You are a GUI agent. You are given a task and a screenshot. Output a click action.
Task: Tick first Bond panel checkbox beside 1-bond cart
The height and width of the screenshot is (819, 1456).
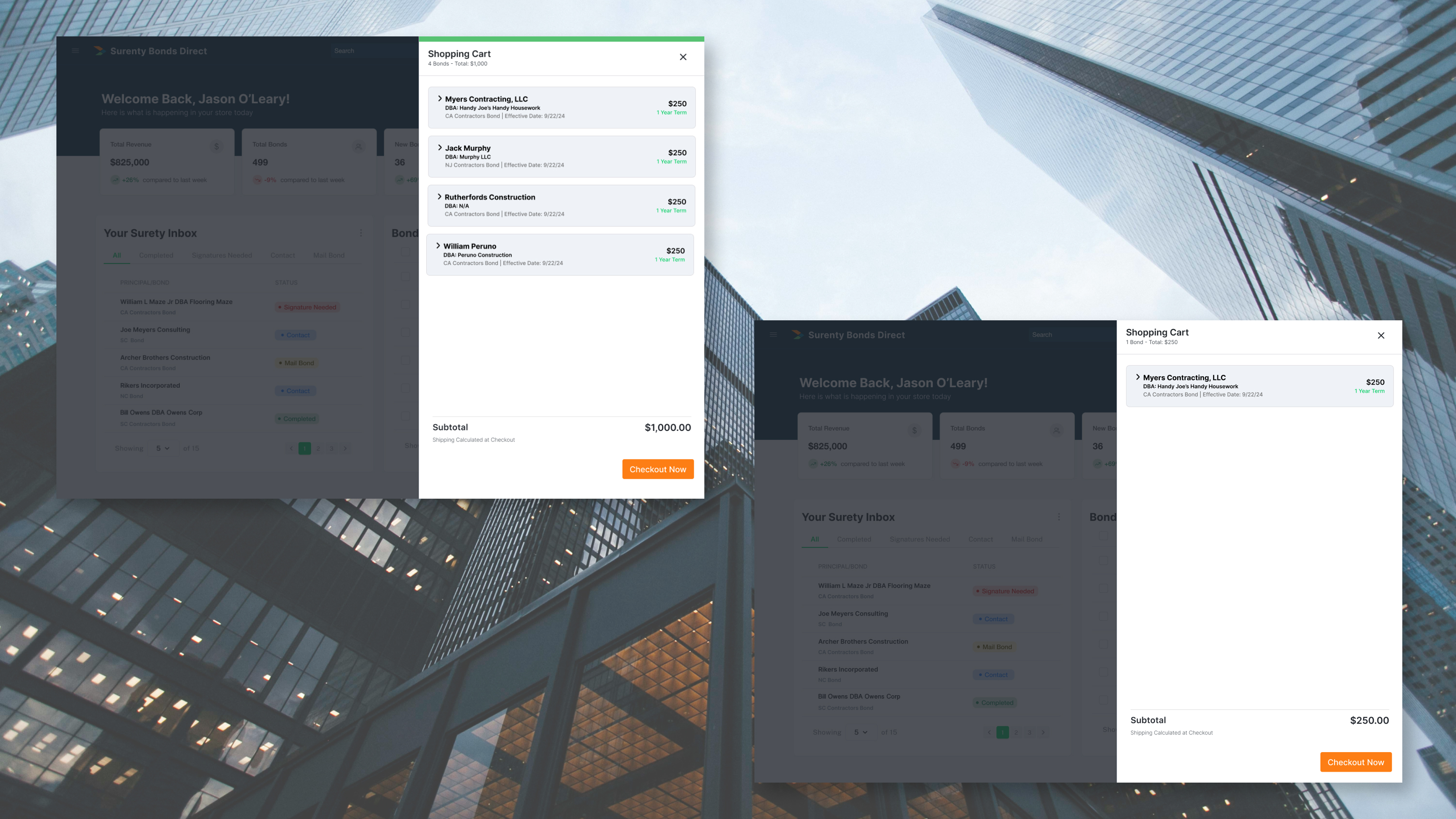[1103, 536]
